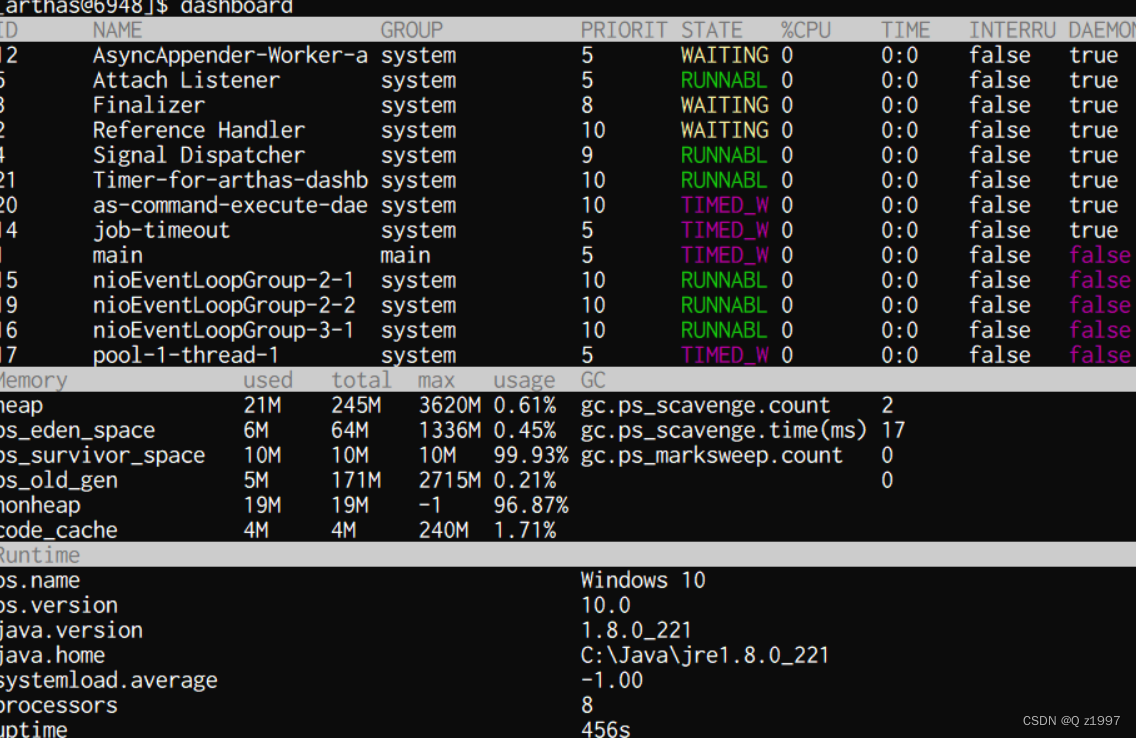This screenshot has width=1136, height=738.
Task: Click the Reference Handler thread name
Action: (199, 130)
